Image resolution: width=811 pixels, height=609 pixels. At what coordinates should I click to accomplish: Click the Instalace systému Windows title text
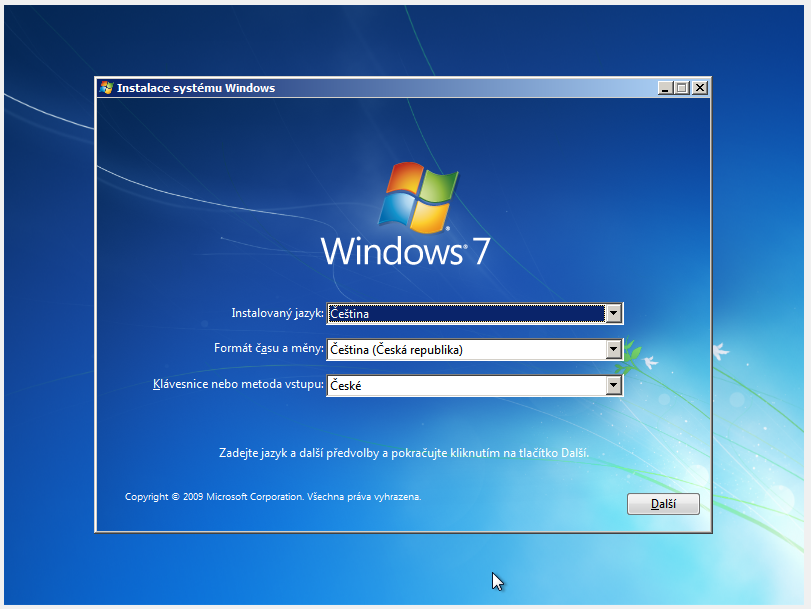point(196,88)
